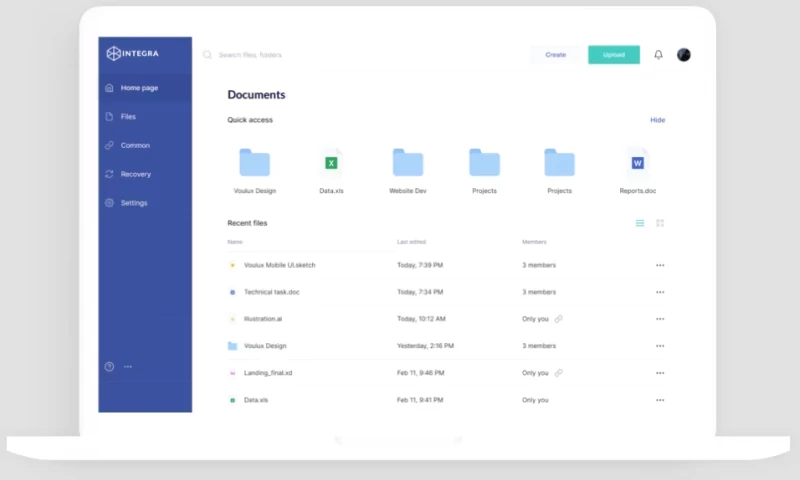
Task: Open the user profile avatar
Action: tap(684, 55)
